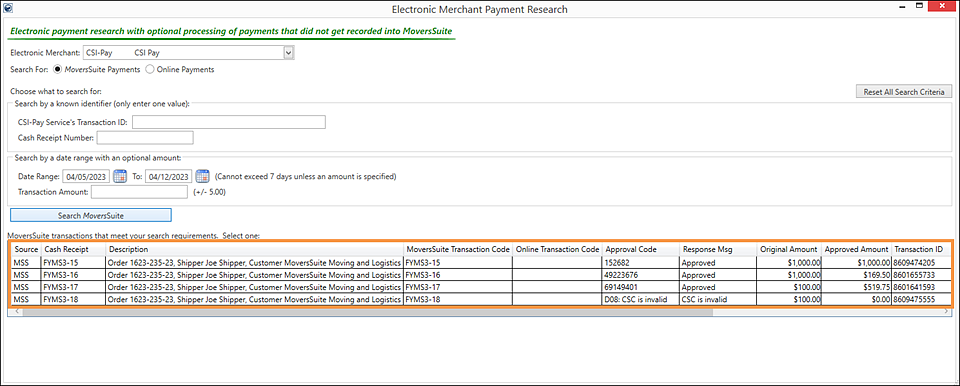Sort by MoversSuite Transaction Code column header
The height and width of the screenshot is (386, 960).
tap(458, 249)
